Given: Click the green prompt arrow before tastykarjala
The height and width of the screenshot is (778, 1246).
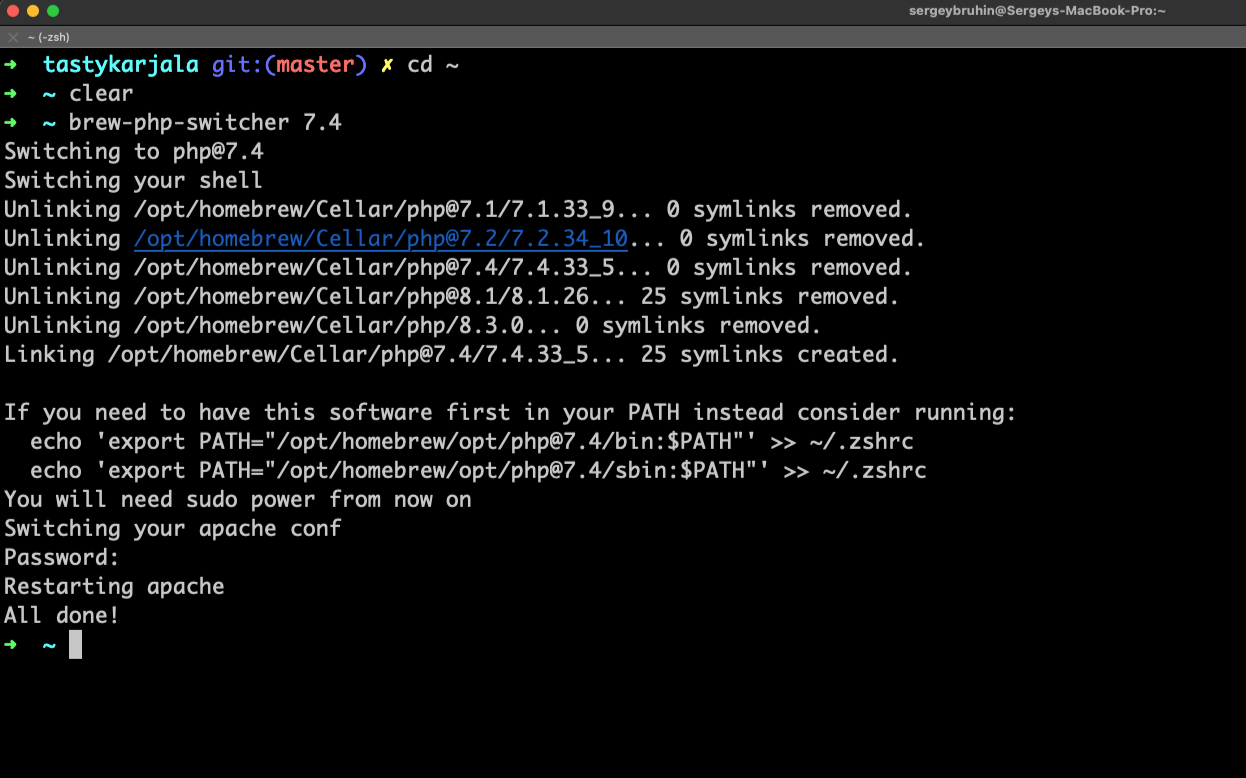Looking at the screenshot, I should 11,65.
